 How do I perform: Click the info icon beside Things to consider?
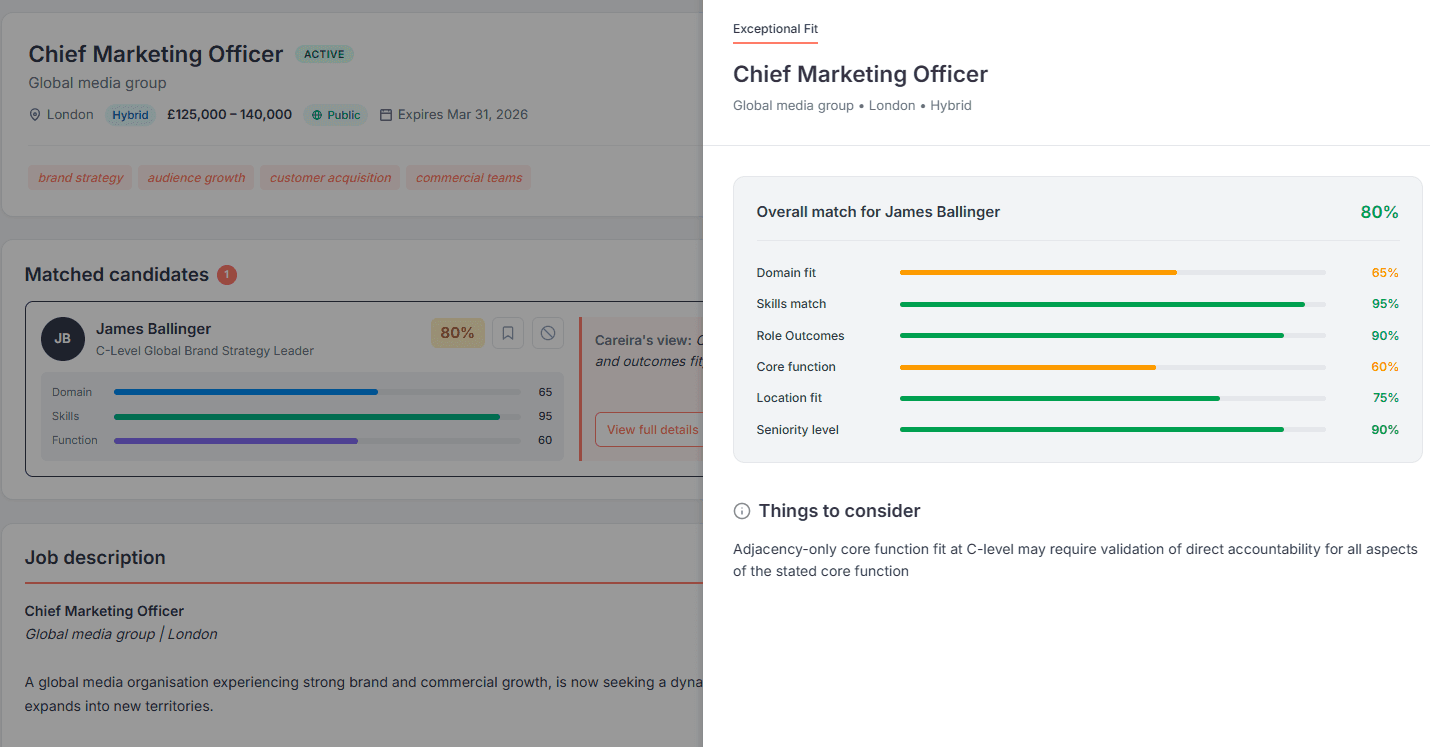(x=742, y=511)
